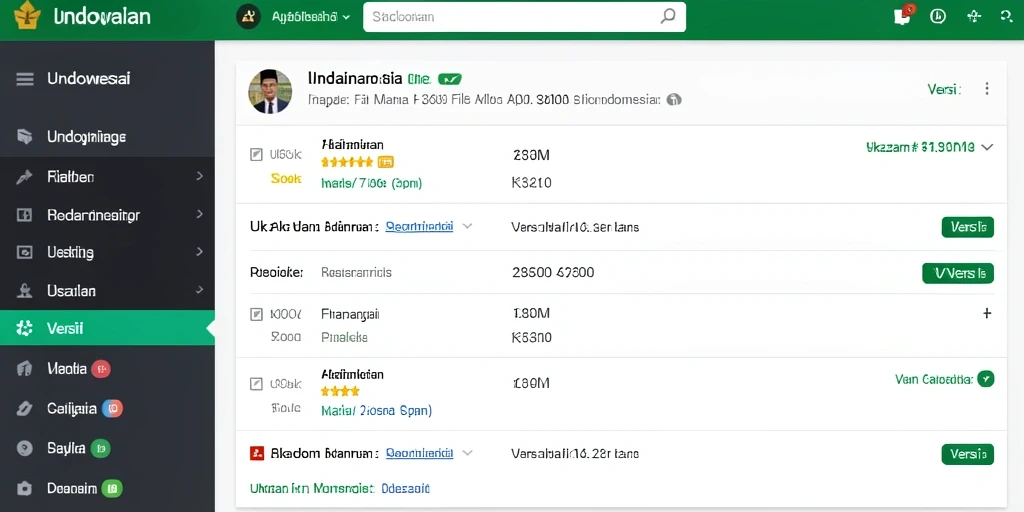Expand the Riatben sidebar submenu
Image resolution: width=1024 pixels, height=512 pixels.
[x=199, y=176]
